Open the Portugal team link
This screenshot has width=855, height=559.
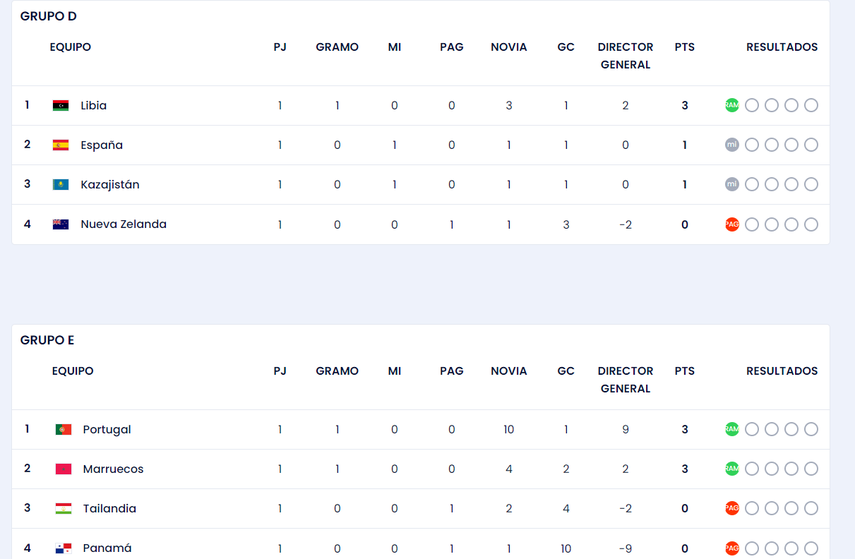107,429
